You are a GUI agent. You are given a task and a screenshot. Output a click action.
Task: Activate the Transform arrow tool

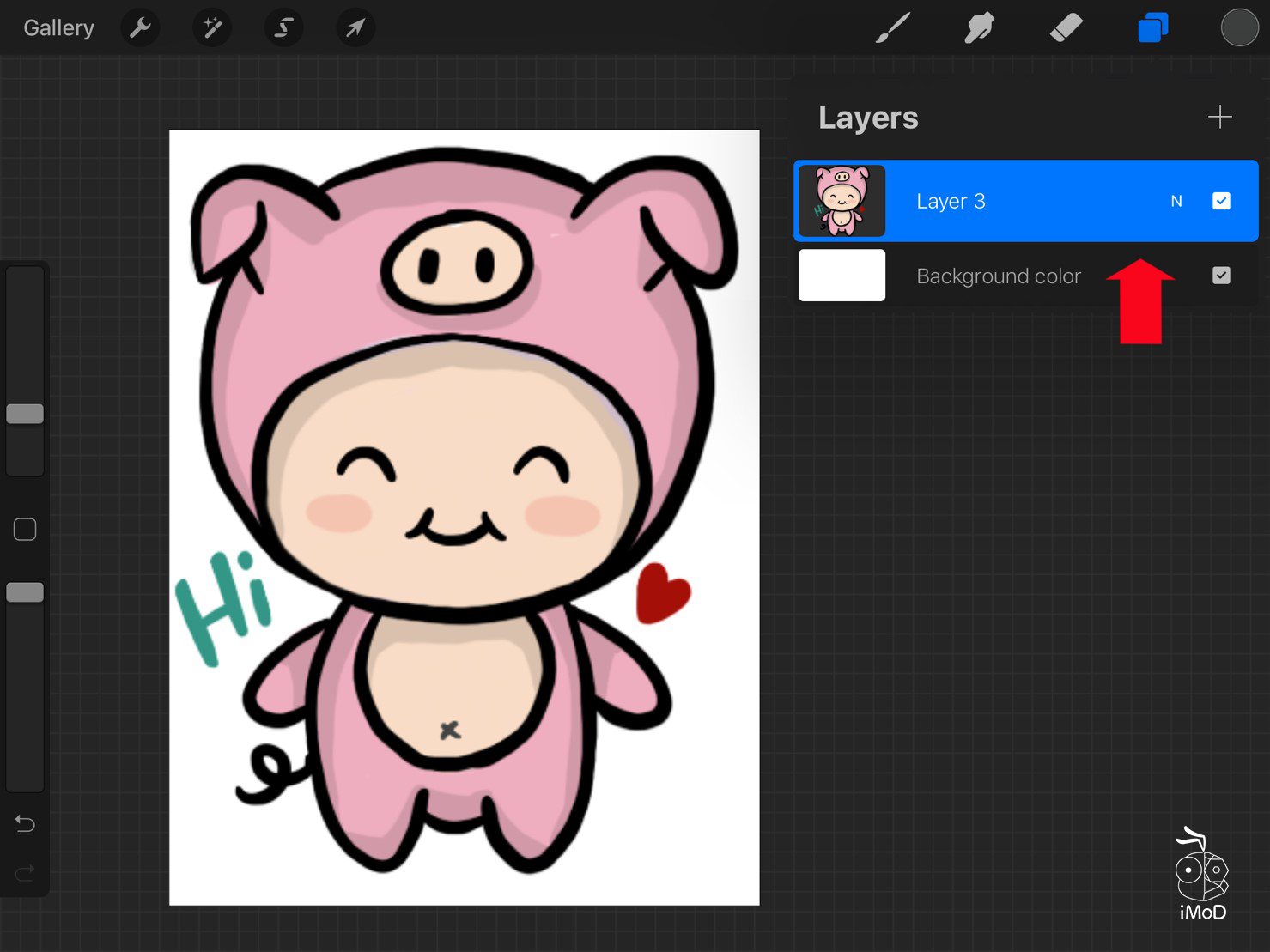pos(355,28)
